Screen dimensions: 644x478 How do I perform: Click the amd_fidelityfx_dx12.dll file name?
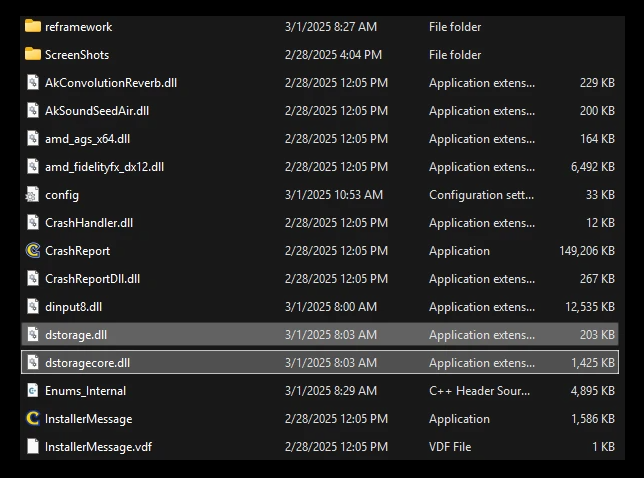(104, 167)
